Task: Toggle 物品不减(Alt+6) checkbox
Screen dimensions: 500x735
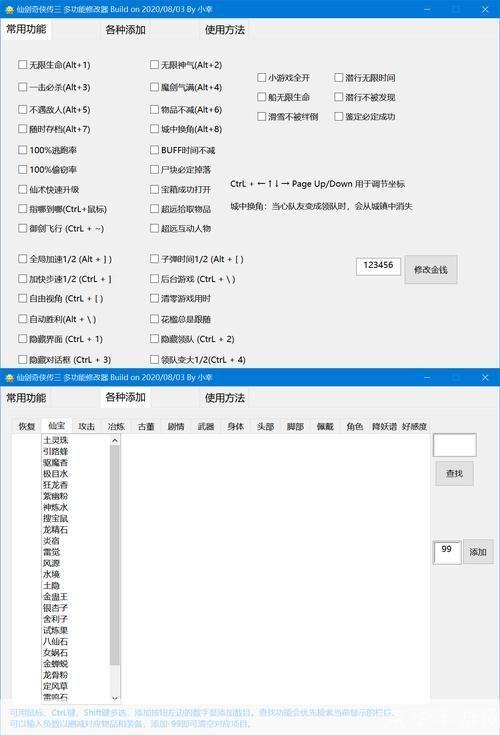Action: pyautogui.click(x=154, y=109)
